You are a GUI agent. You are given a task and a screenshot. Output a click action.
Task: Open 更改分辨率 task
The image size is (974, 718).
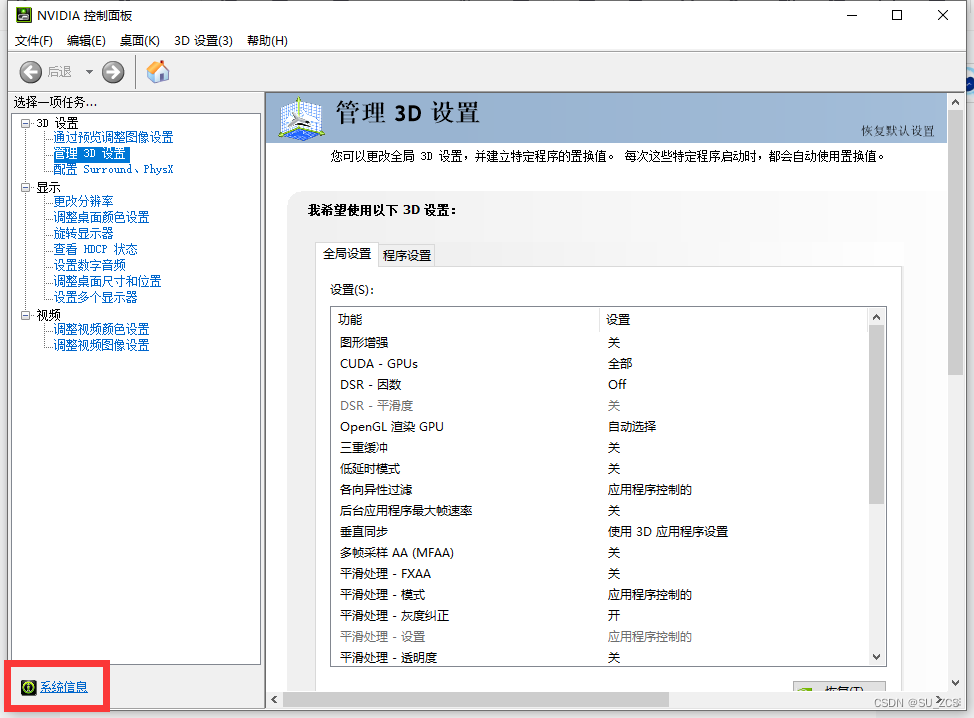click(83, 201)
